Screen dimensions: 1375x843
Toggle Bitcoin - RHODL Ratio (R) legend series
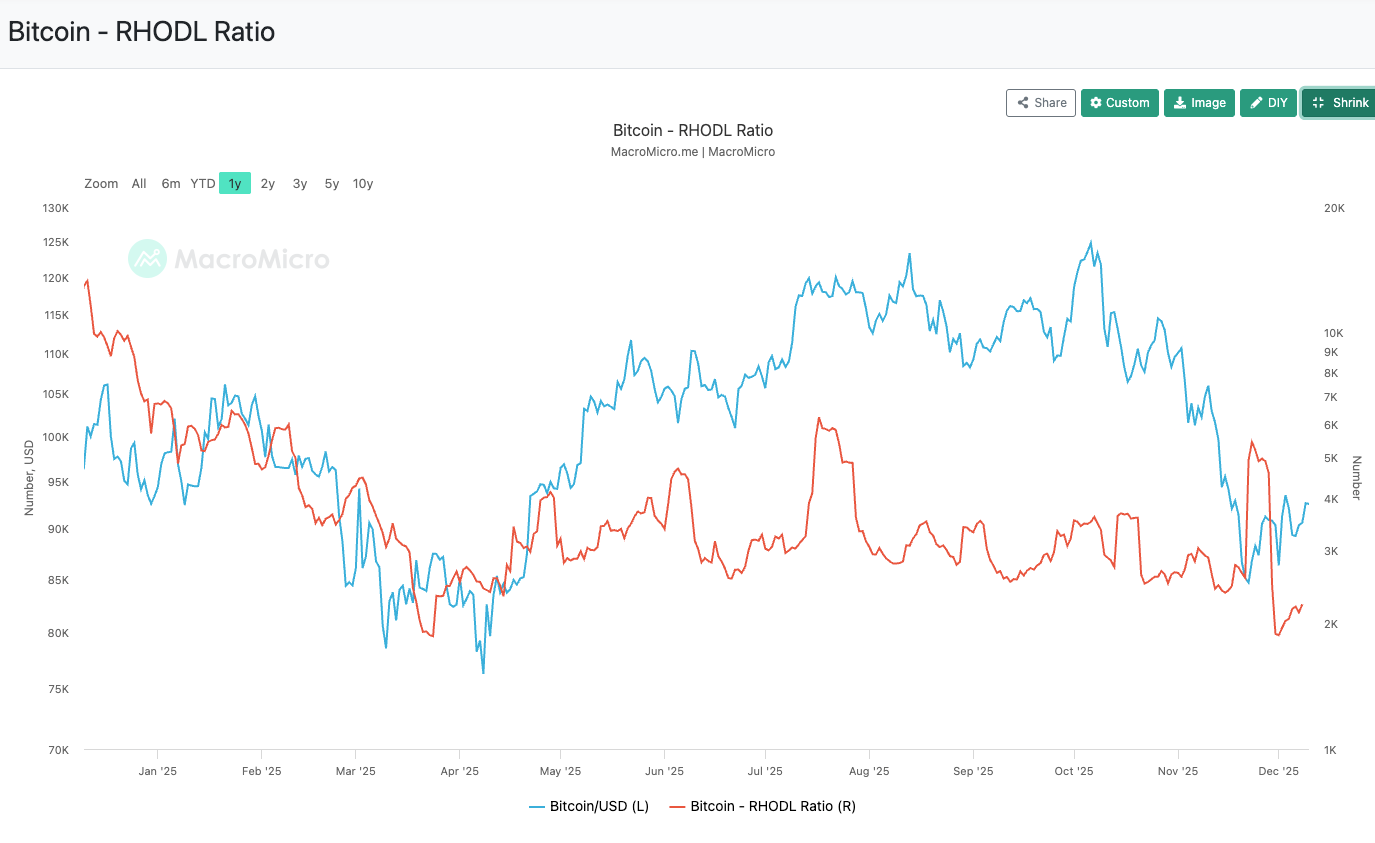click(772, 806)
